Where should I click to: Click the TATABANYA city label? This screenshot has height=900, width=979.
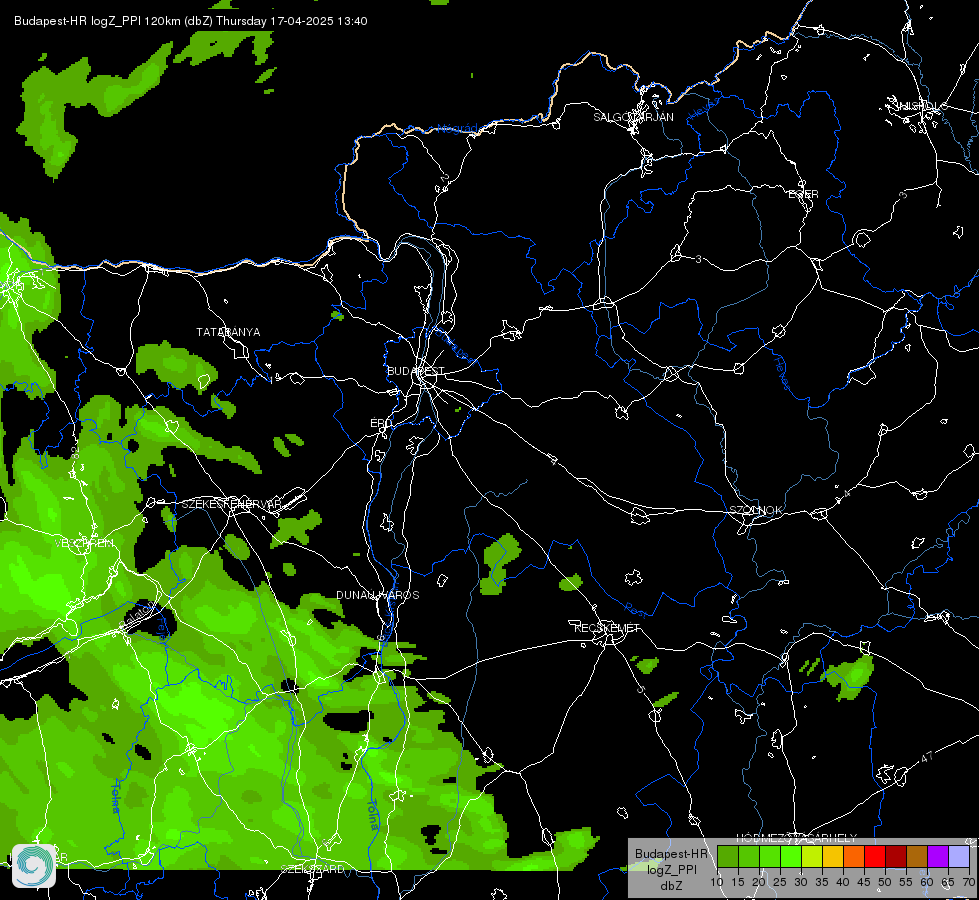[x=228, y=332]
